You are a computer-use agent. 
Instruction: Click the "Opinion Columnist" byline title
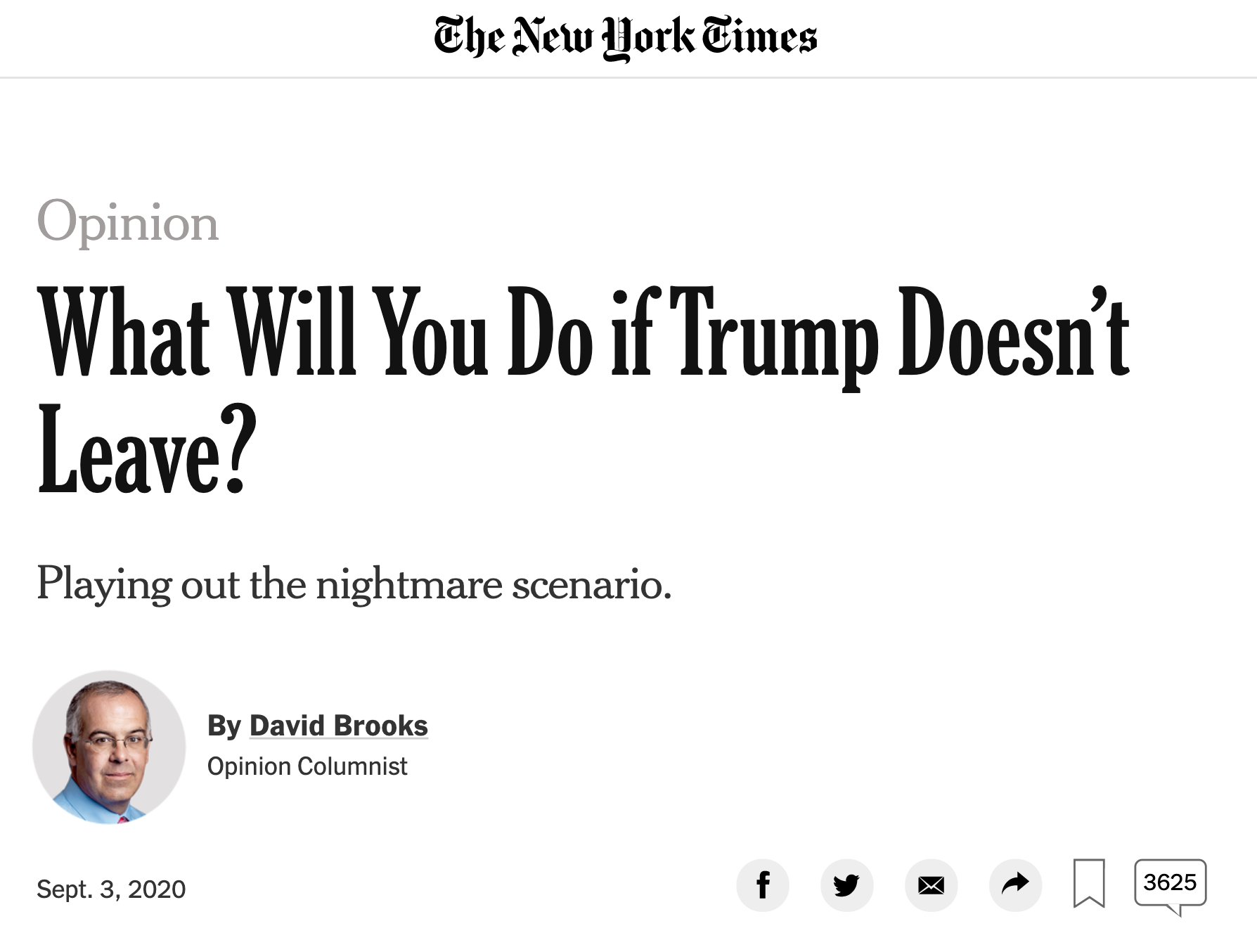[307, 766]
